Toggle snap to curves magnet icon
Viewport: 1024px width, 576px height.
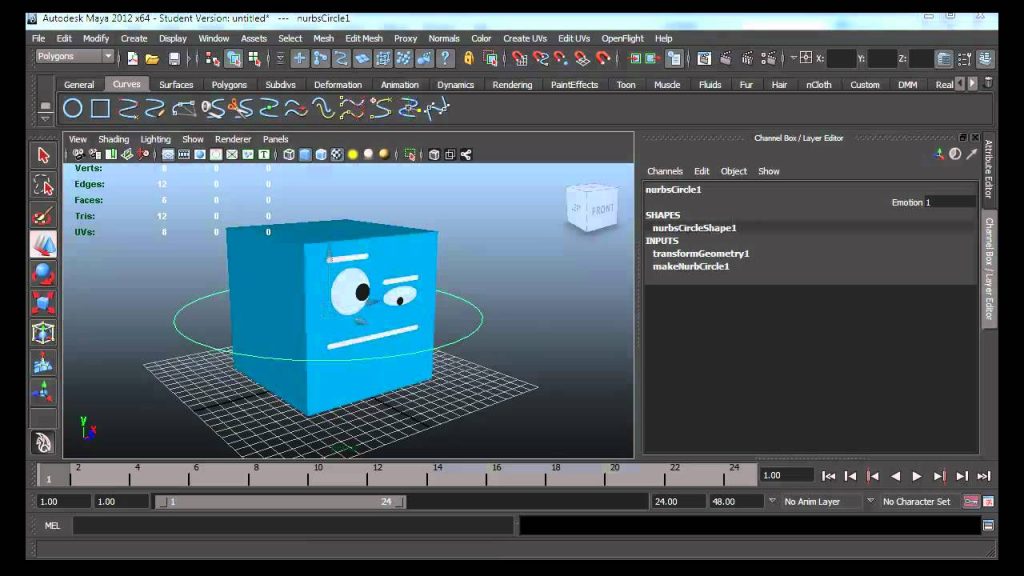click(x=541, y=59)
